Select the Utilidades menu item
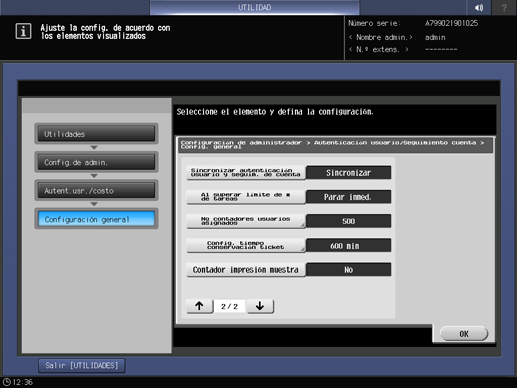 tap(96, 134)
